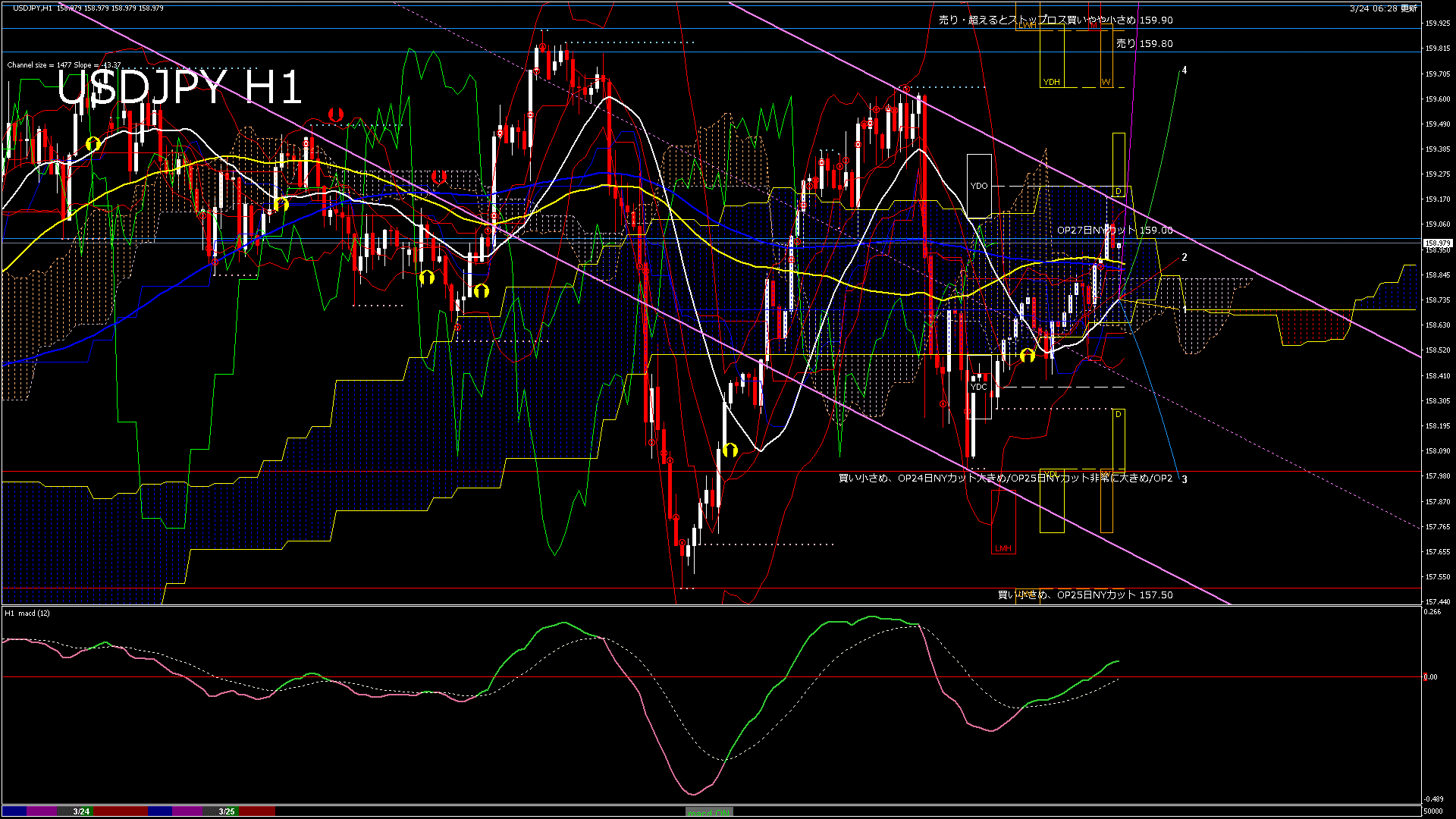The image size is (1456, 819).
Task: Select the YDH level label
Action: coord(1051,82)
